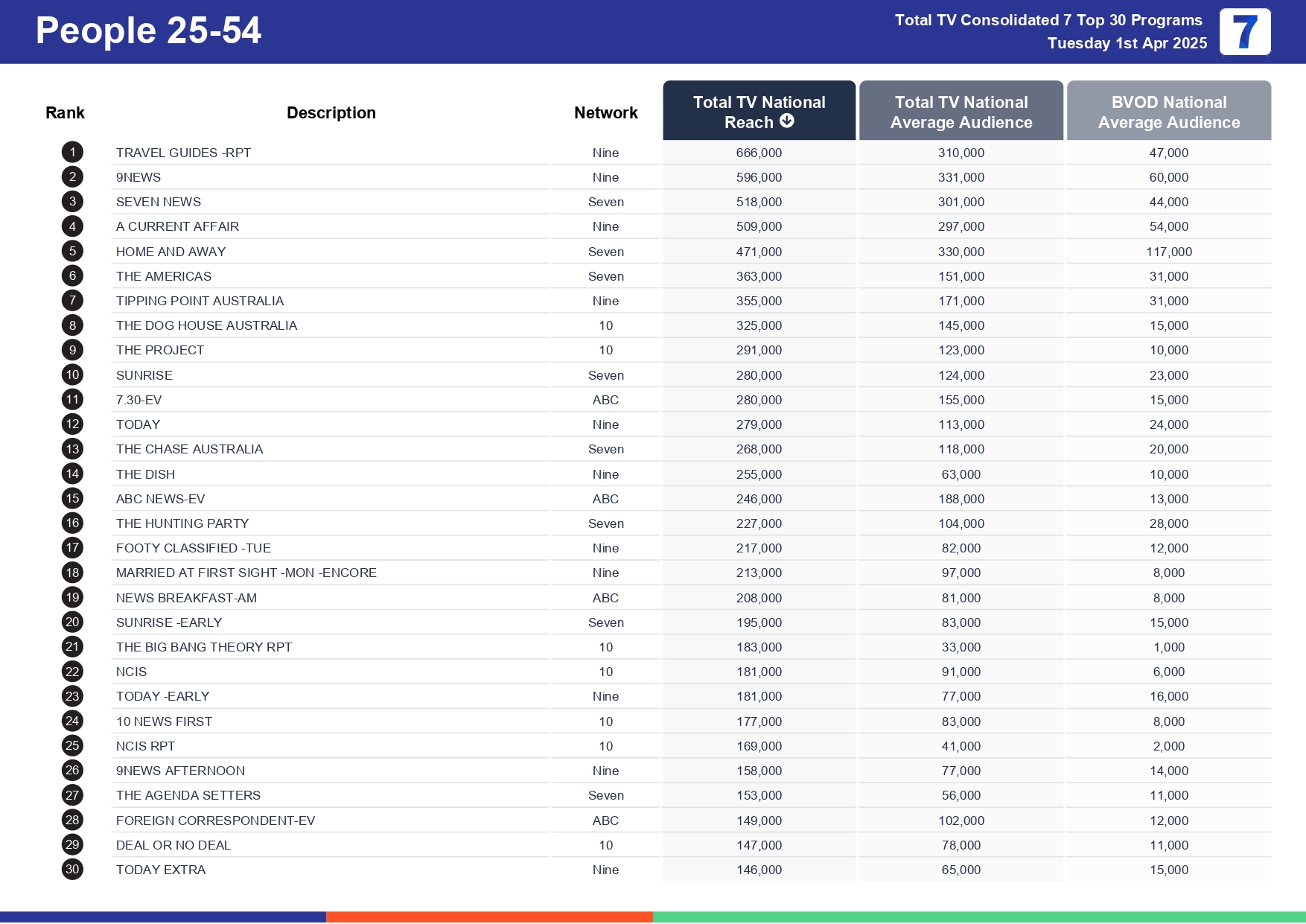Select the reach value 666,000 for TRAVEL GUIDES
The width and height of the screenshot is (1306, 924).
click(758, 152)
